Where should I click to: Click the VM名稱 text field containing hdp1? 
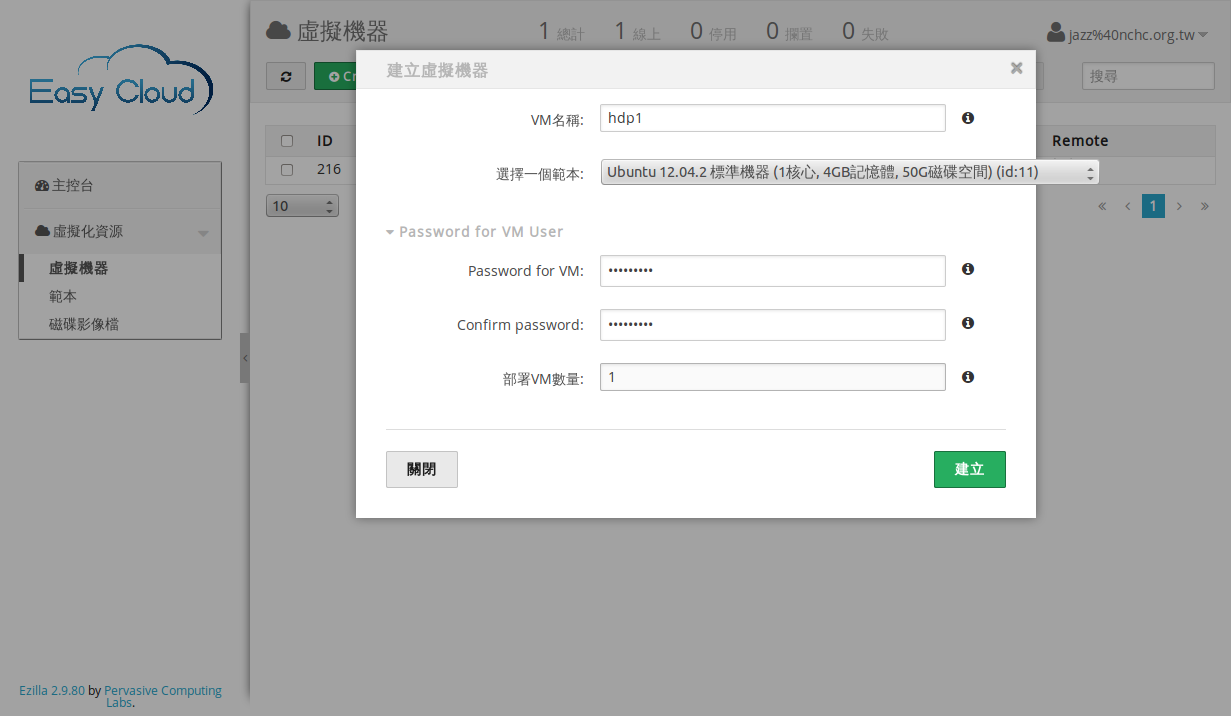click(772, 118)
